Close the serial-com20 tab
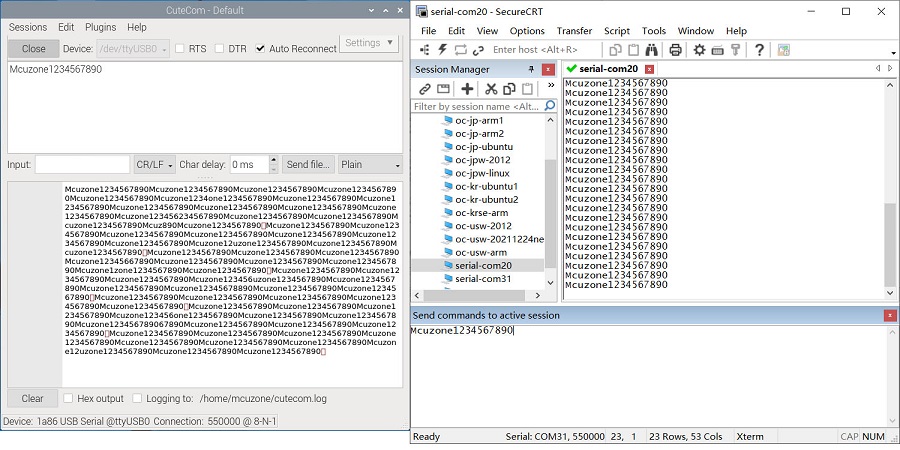 (x=649, y=69)
